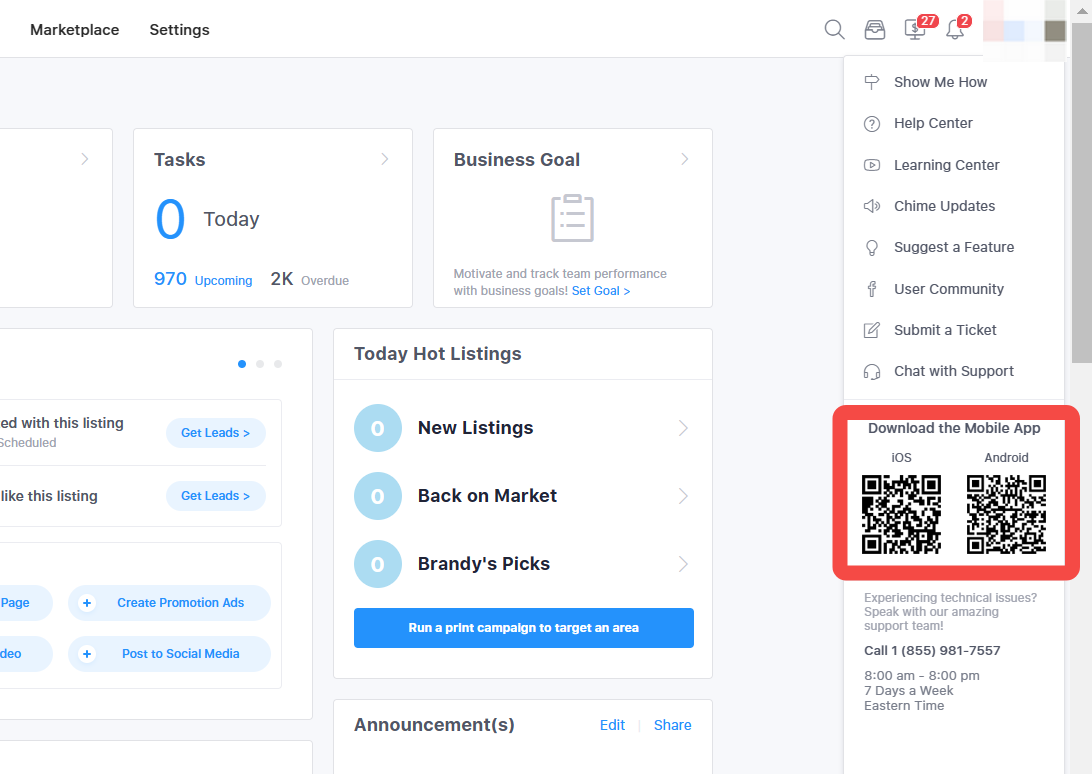1092x774 pixels.
Task: Choose Suggest a Feature menu entry
Action: tap(953, 248)
